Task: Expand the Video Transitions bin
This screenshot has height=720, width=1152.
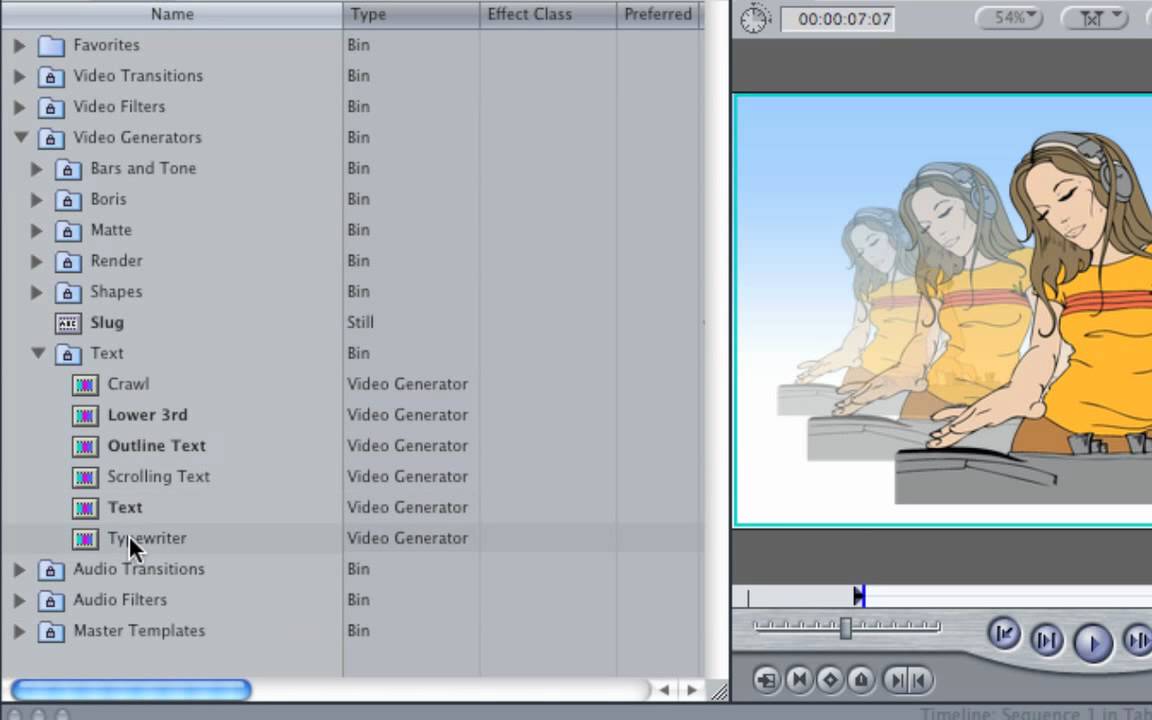Action: [x=20, y=76]
